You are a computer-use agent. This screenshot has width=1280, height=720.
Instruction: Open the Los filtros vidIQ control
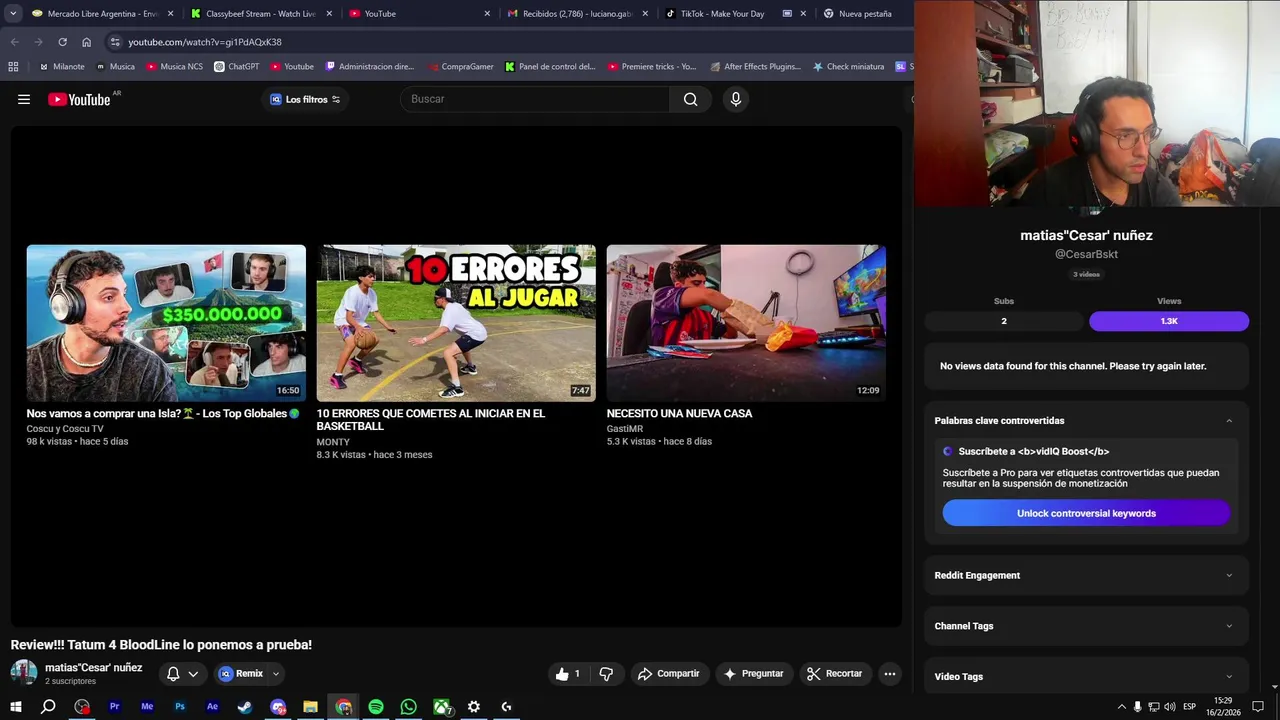pos(305,99)
